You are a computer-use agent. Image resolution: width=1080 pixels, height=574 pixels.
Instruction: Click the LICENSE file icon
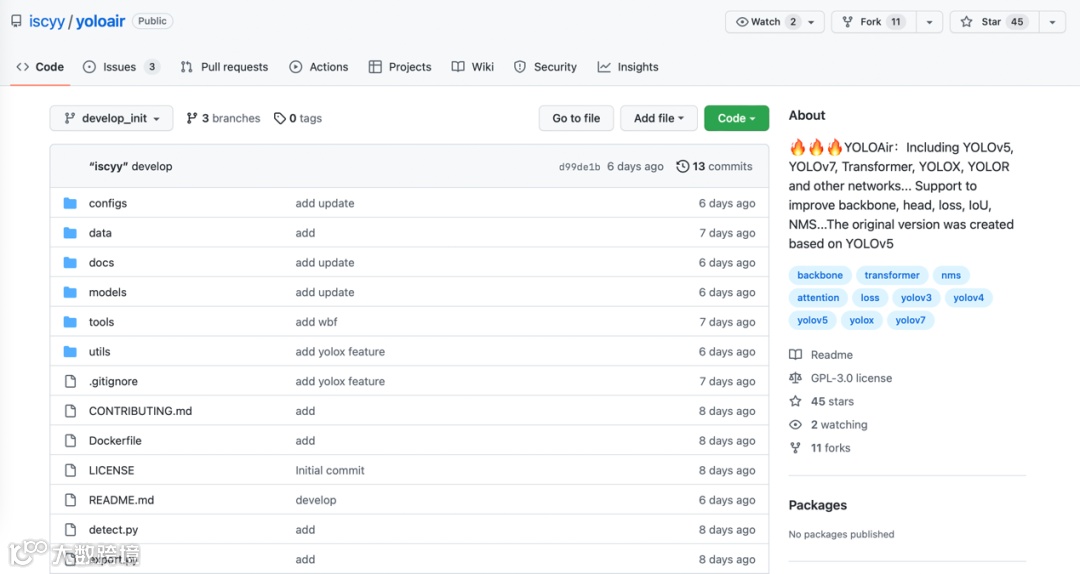(x=70, y=470)
